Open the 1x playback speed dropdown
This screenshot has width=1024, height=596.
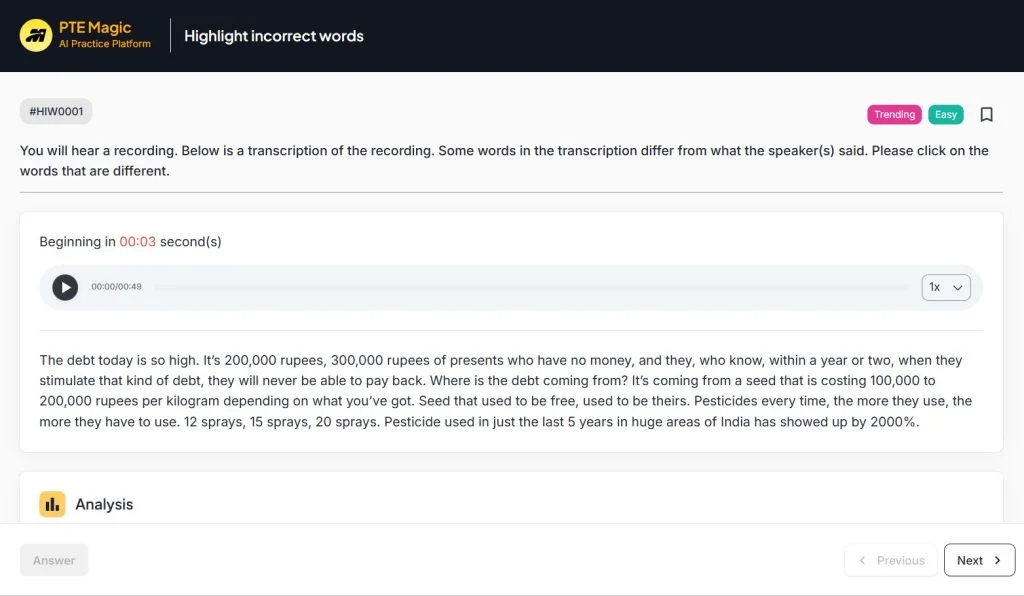(945, 287)
